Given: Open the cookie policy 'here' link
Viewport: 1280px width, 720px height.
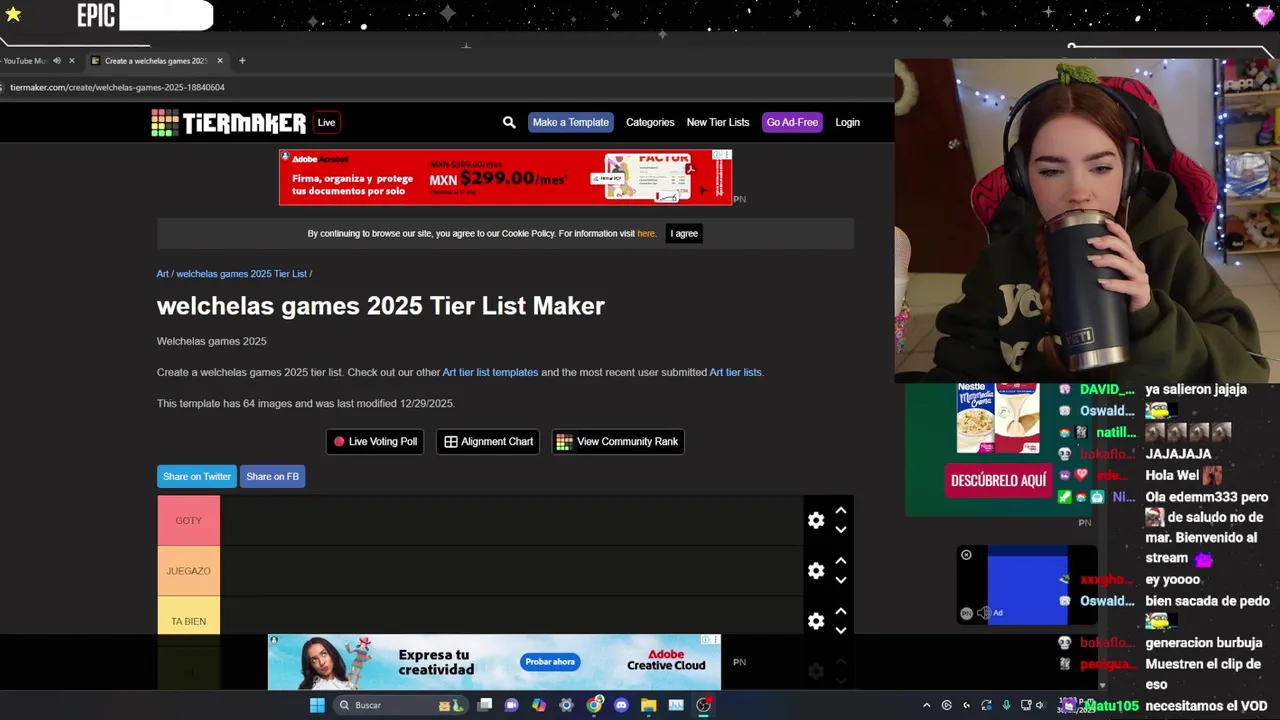Looking at the screenshot, I should coord(646,233).
